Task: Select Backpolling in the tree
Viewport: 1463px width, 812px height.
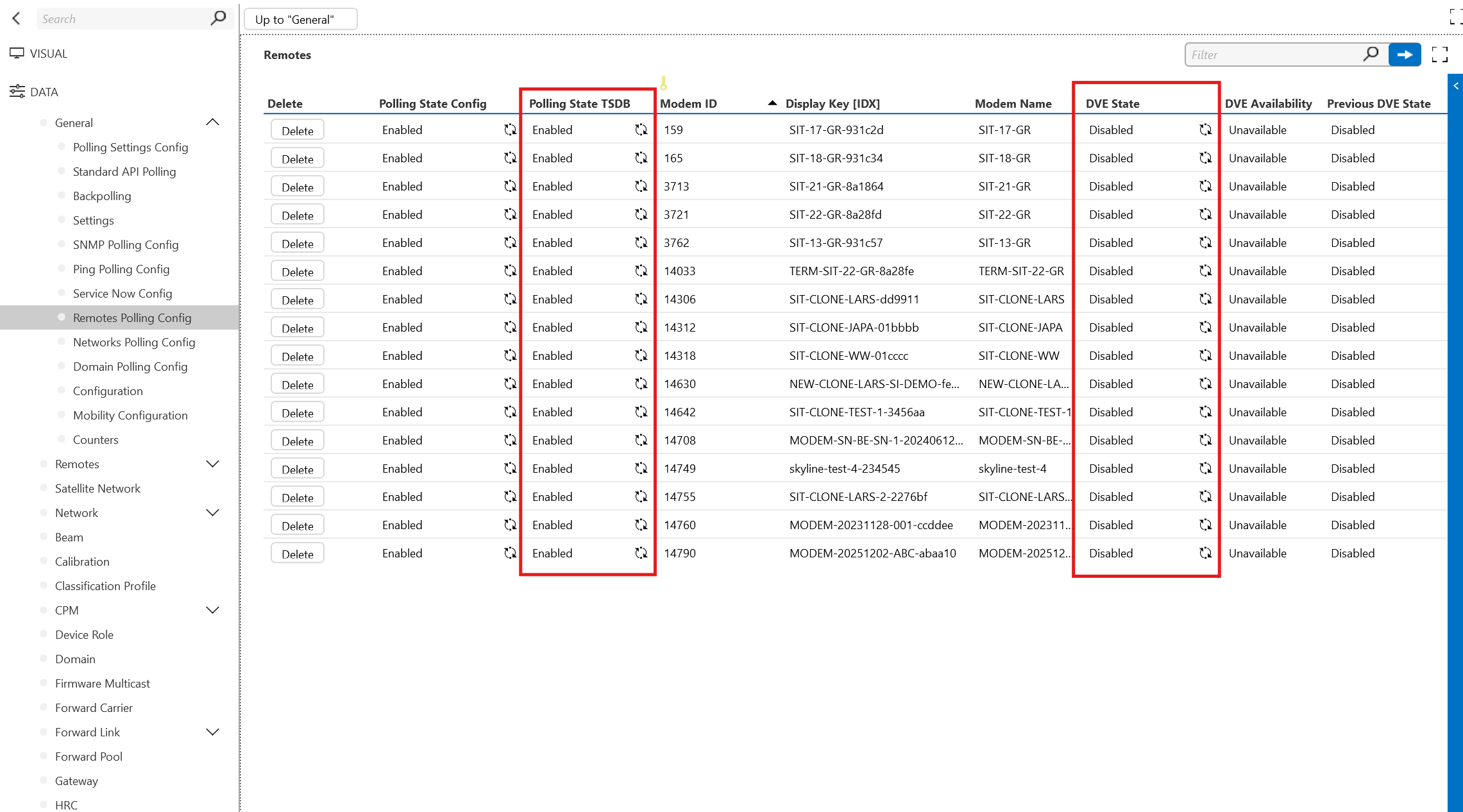Action: 102,196
